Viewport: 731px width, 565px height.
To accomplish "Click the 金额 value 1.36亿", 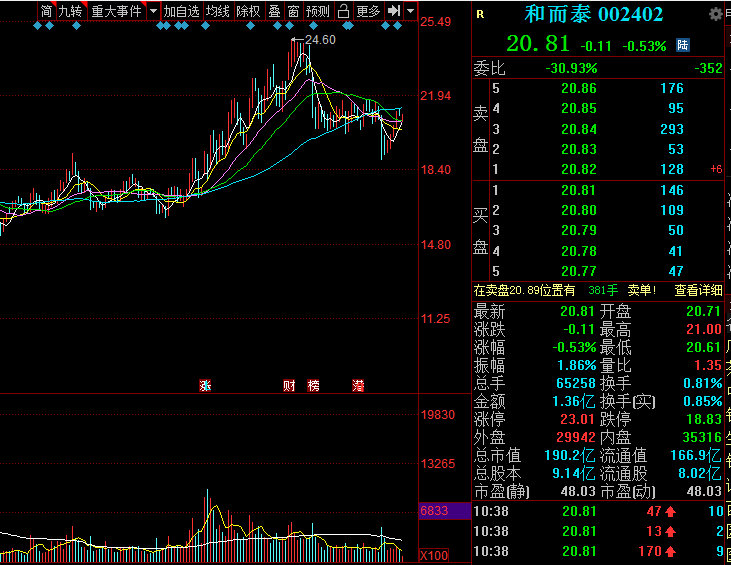I will pyautogui.click(x=574, y=401).
